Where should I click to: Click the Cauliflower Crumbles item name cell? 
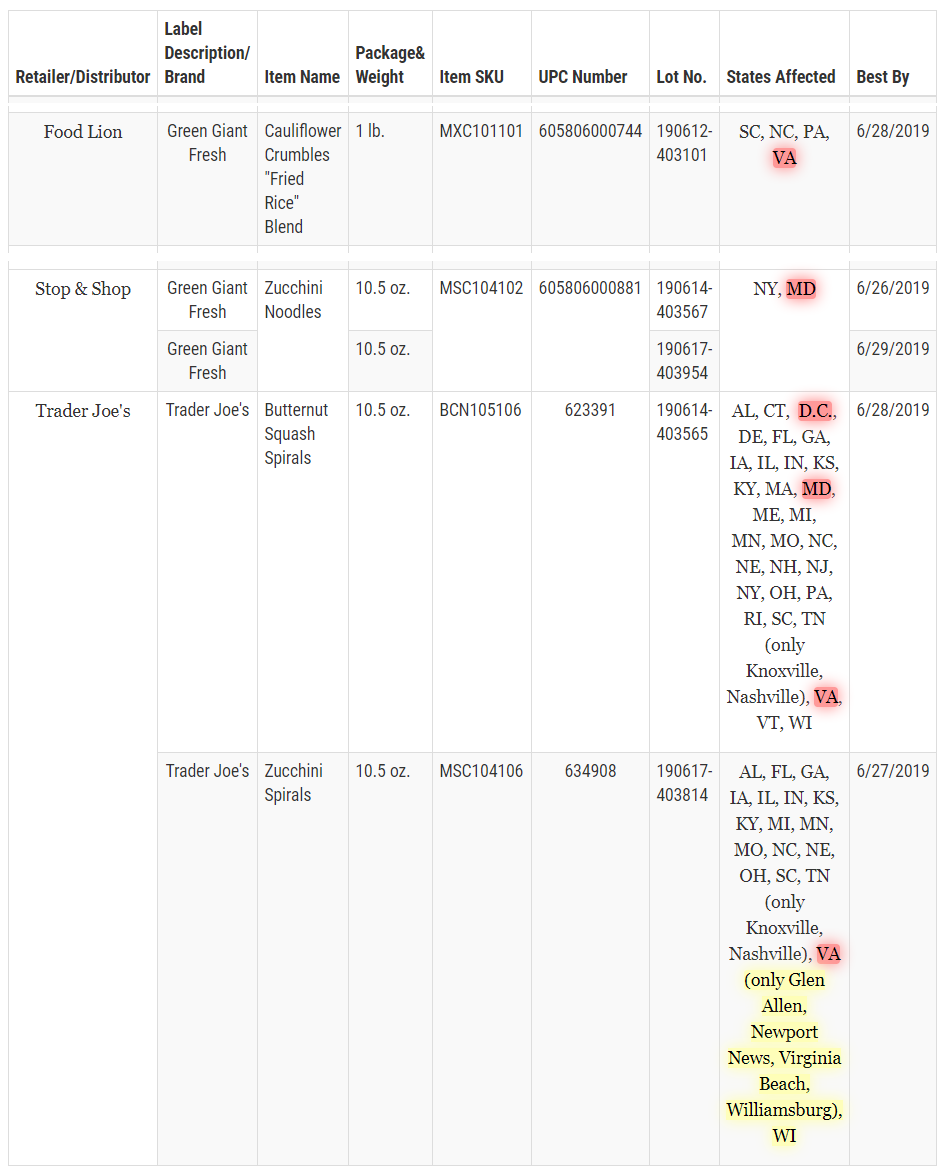click(302, 179)
